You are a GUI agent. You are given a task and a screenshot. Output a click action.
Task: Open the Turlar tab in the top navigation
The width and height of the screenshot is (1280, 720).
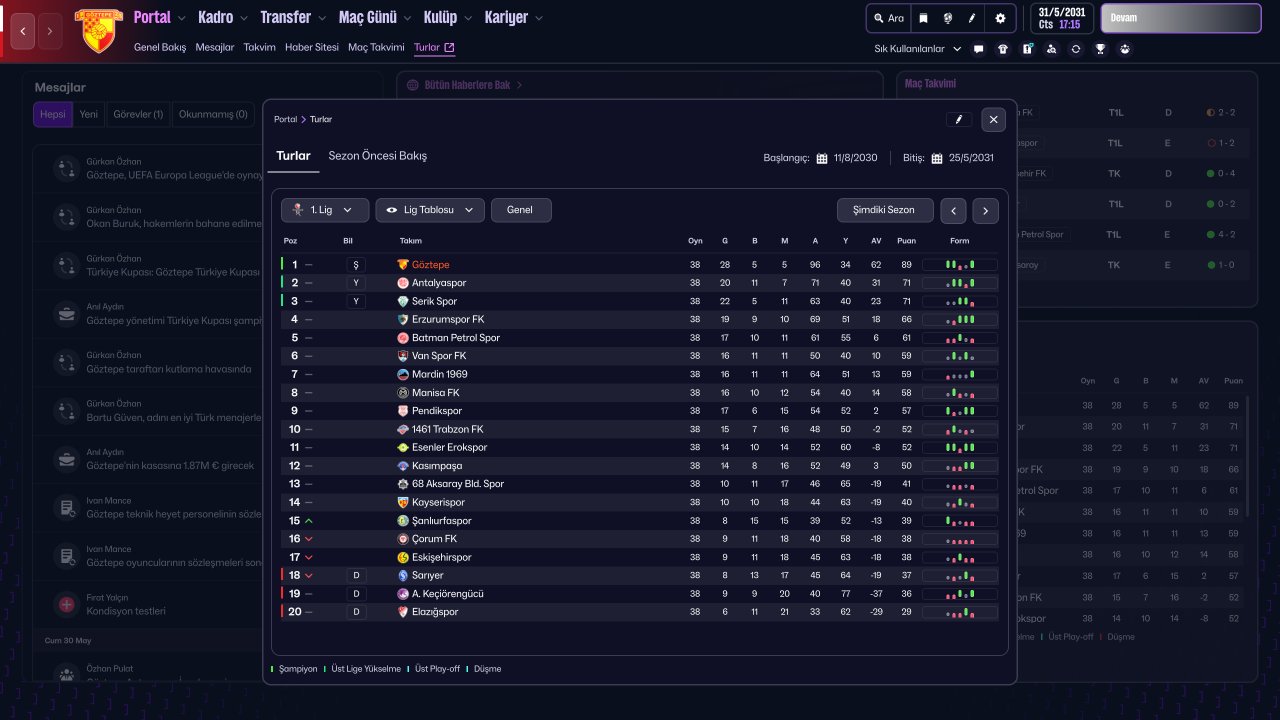point(434,47)
